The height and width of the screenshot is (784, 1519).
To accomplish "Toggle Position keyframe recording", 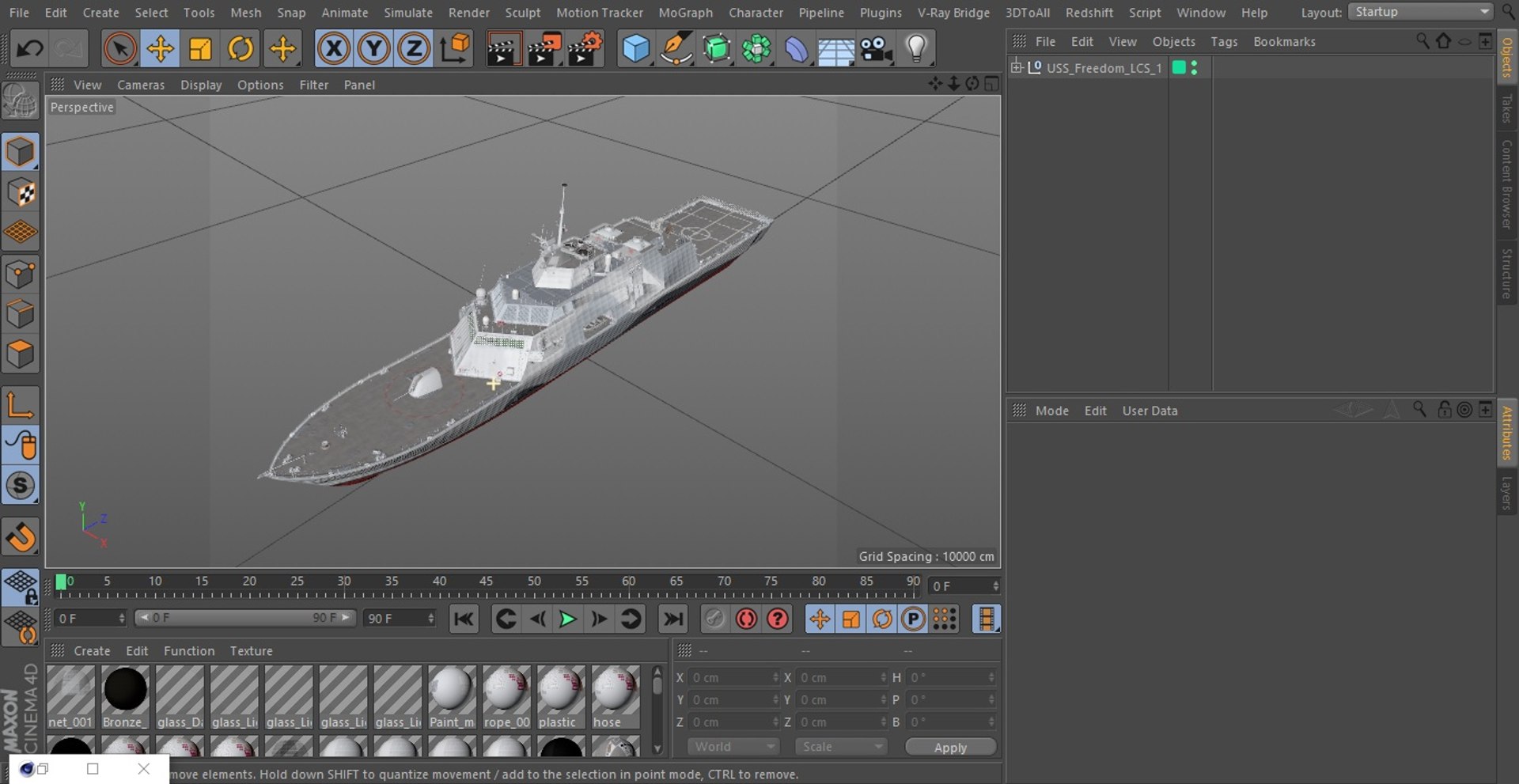I will tap(820, 619).
